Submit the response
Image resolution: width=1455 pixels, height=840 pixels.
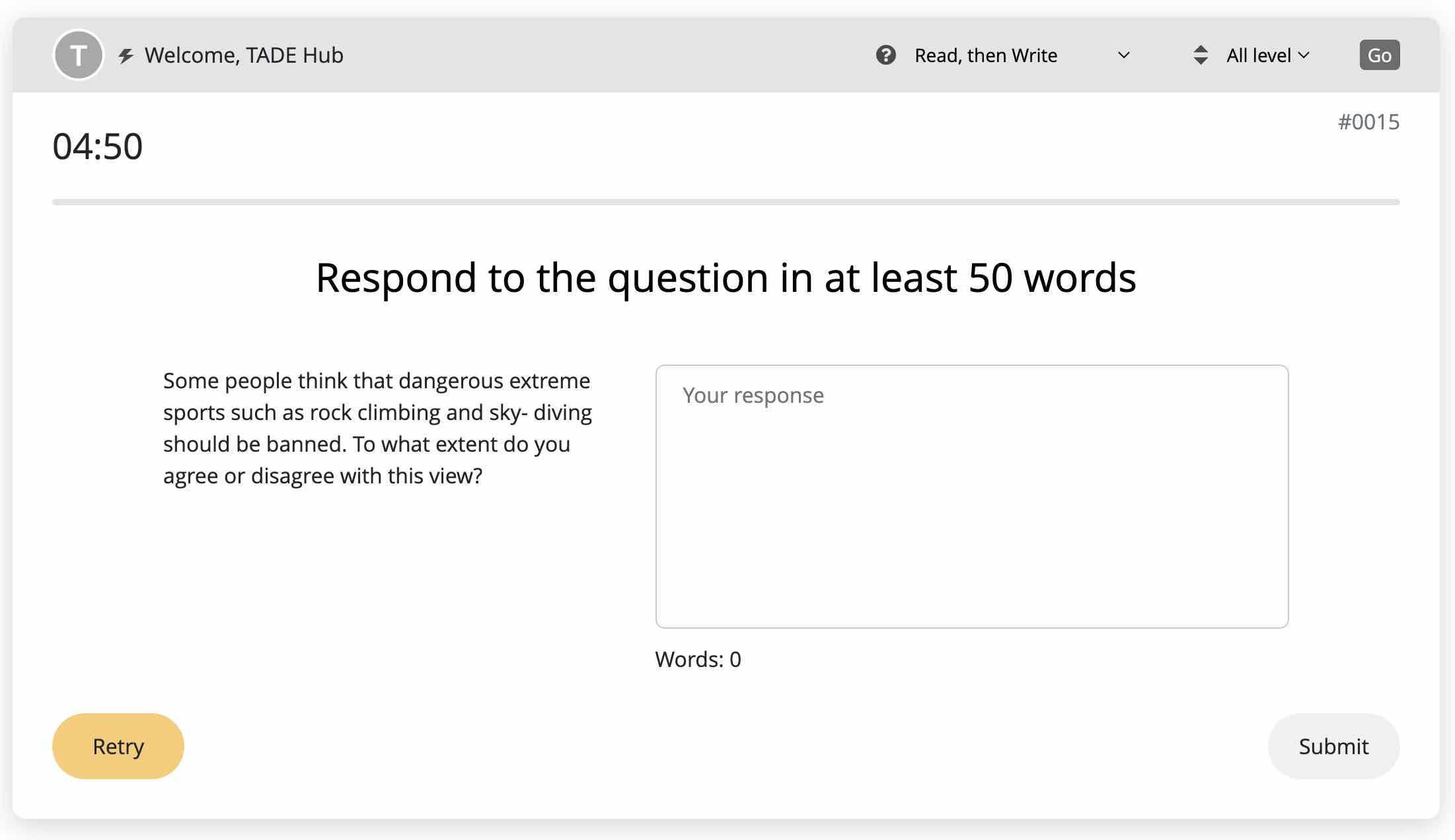click(x=1333, y=746)
